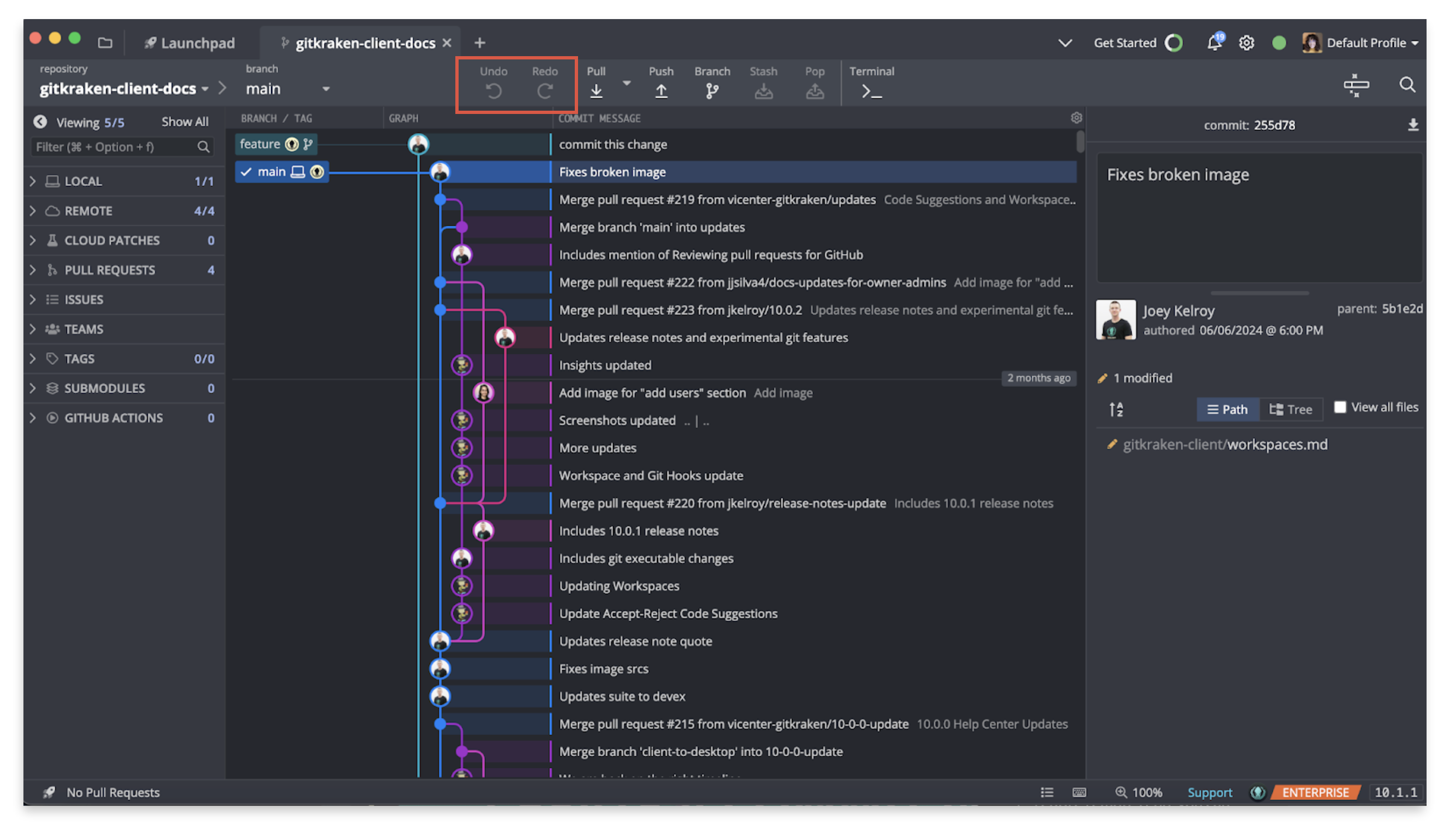
Task: Expand the REMOTE branches section
Action: pyautogui.click(x=30, y=210)
